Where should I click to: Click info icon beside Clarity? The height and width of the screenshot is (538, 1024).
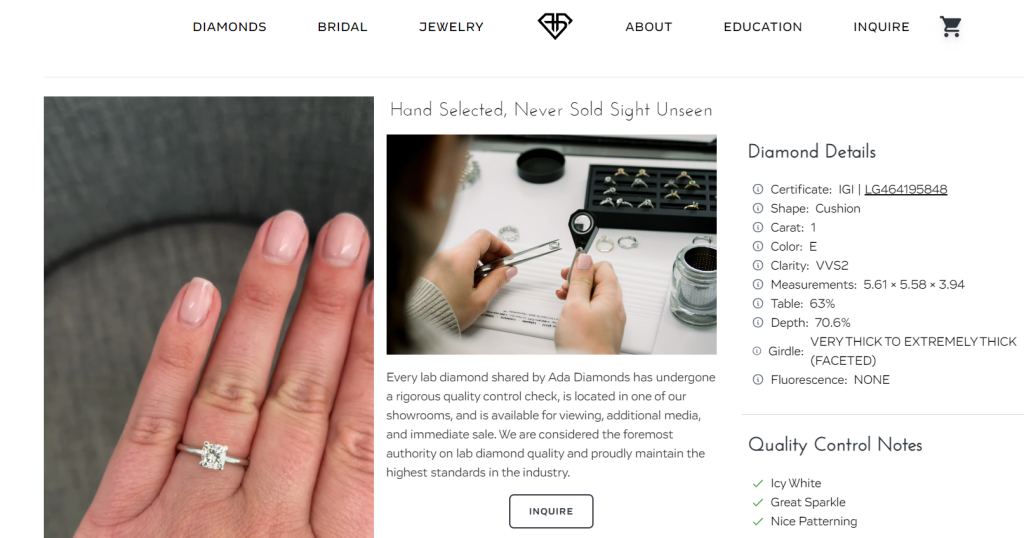click(x=758, y=265)
